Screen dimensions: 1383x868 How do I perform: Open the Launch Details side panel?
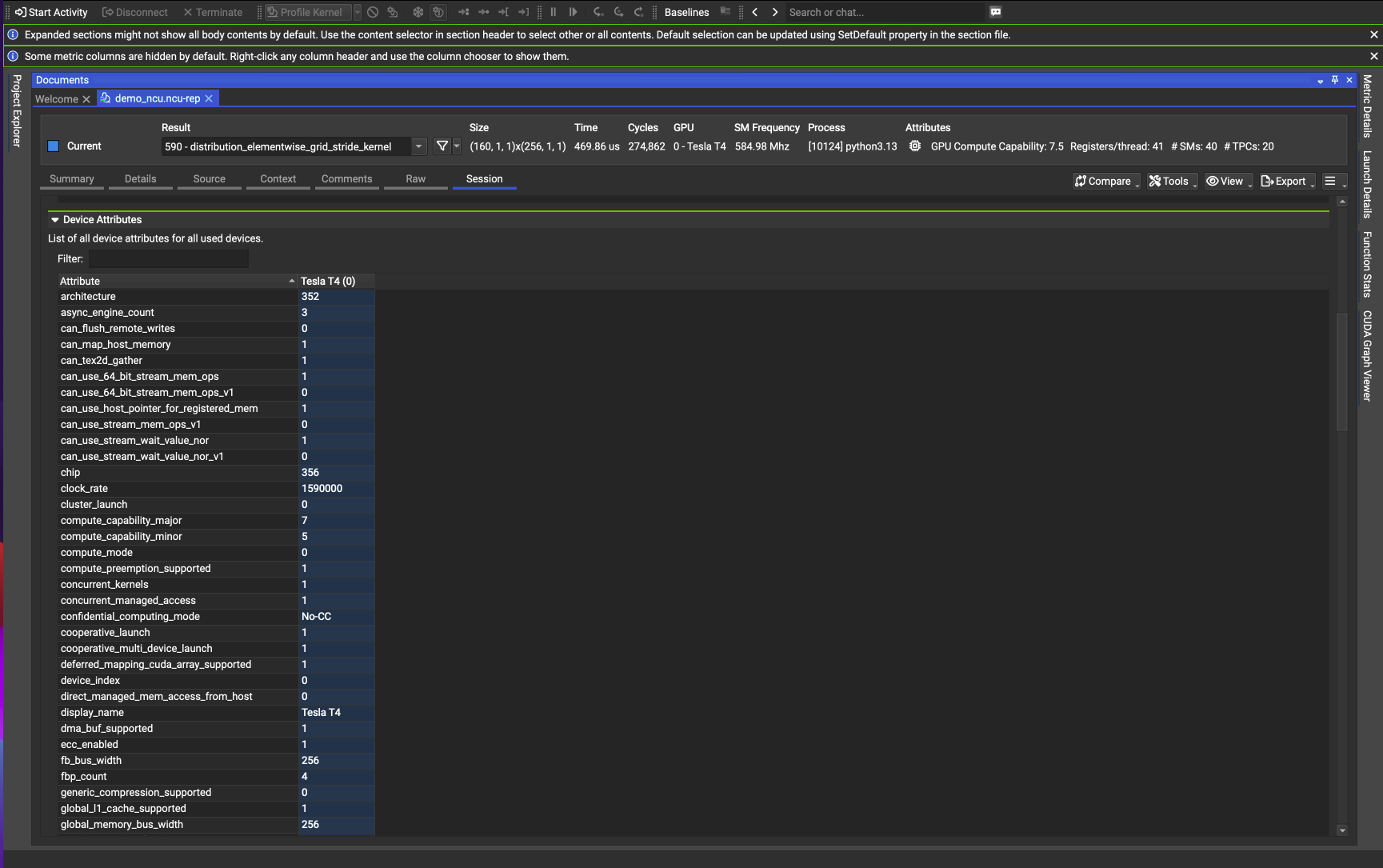click(x=1367, y=184)
